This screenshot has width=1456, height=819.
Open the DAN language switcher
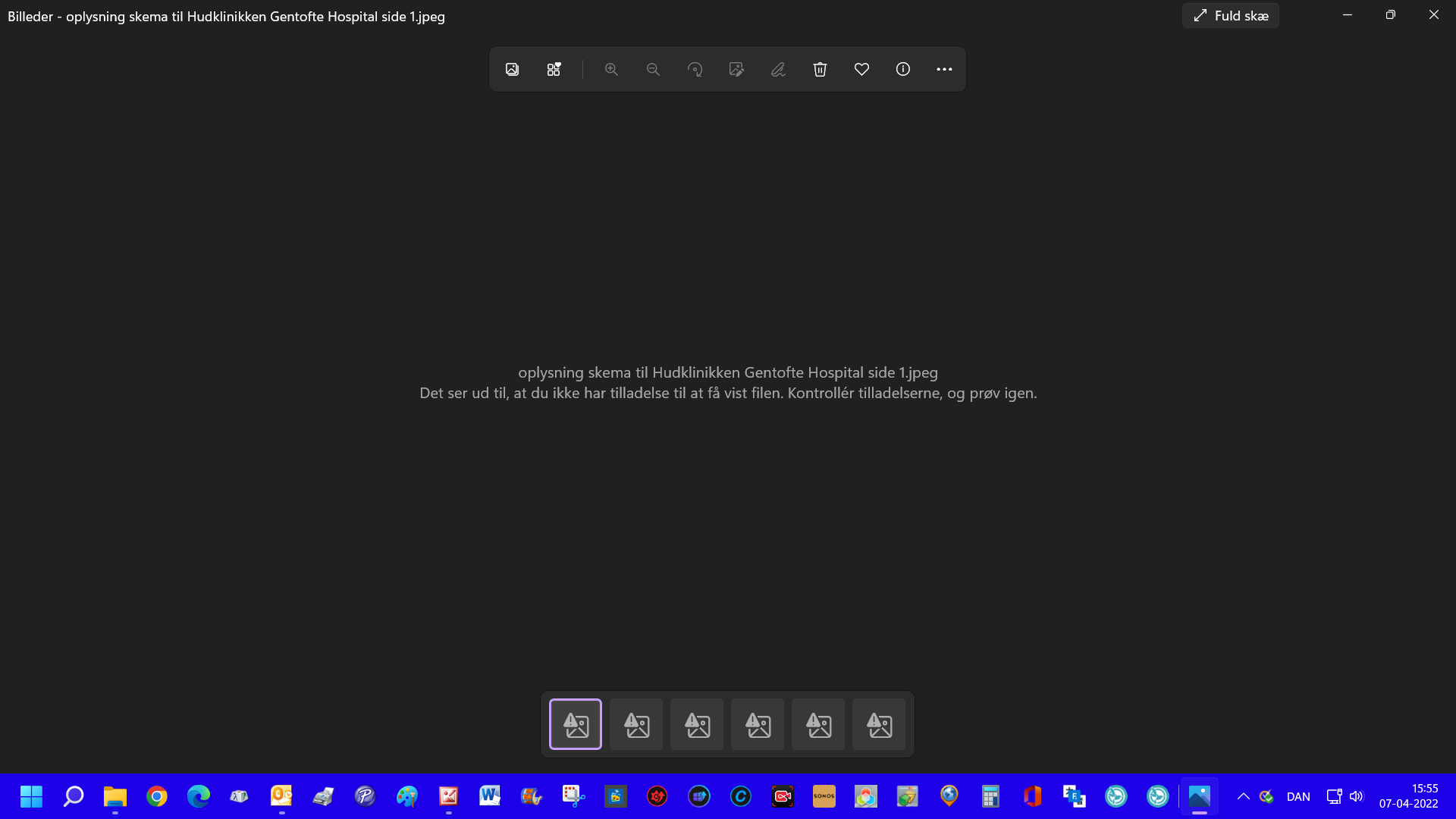[x=1298, y=796]
